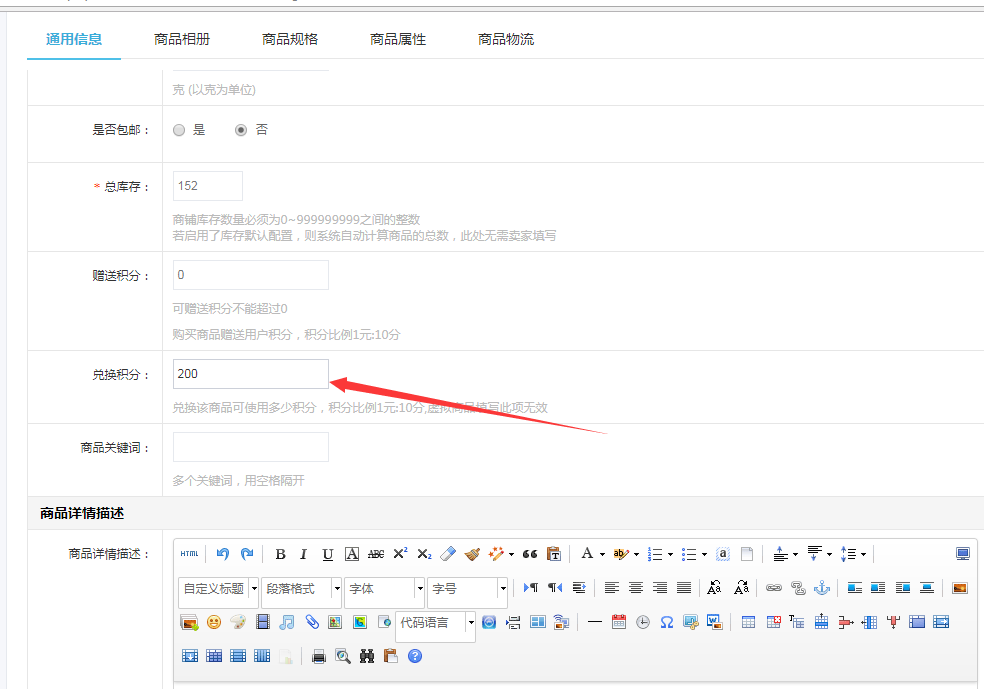Click the print icon in editor
Viewport: 984px width, 689px height.
[x=319, y=656]
